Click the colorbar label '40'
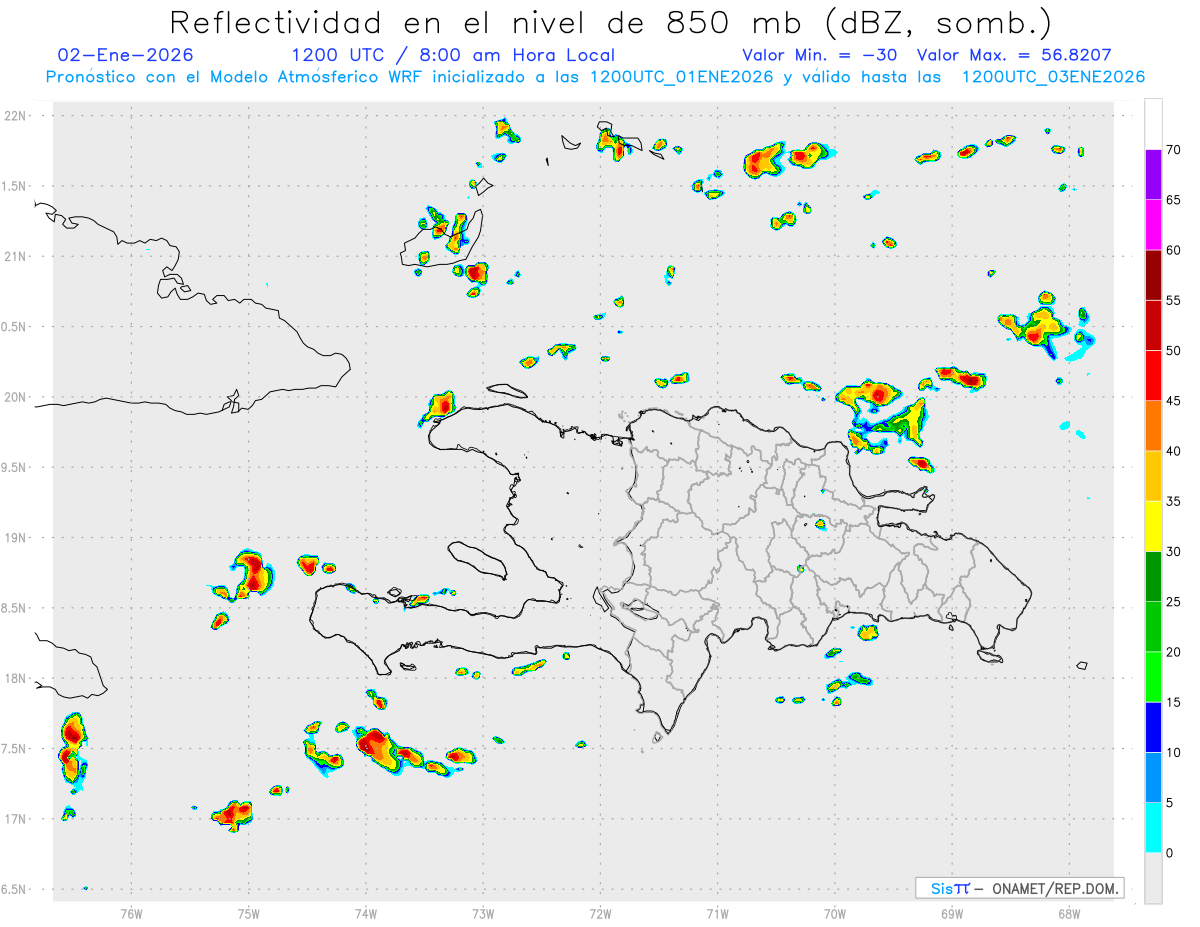The width and height of the screenshot is (1200, 927). pos(1173,451)
